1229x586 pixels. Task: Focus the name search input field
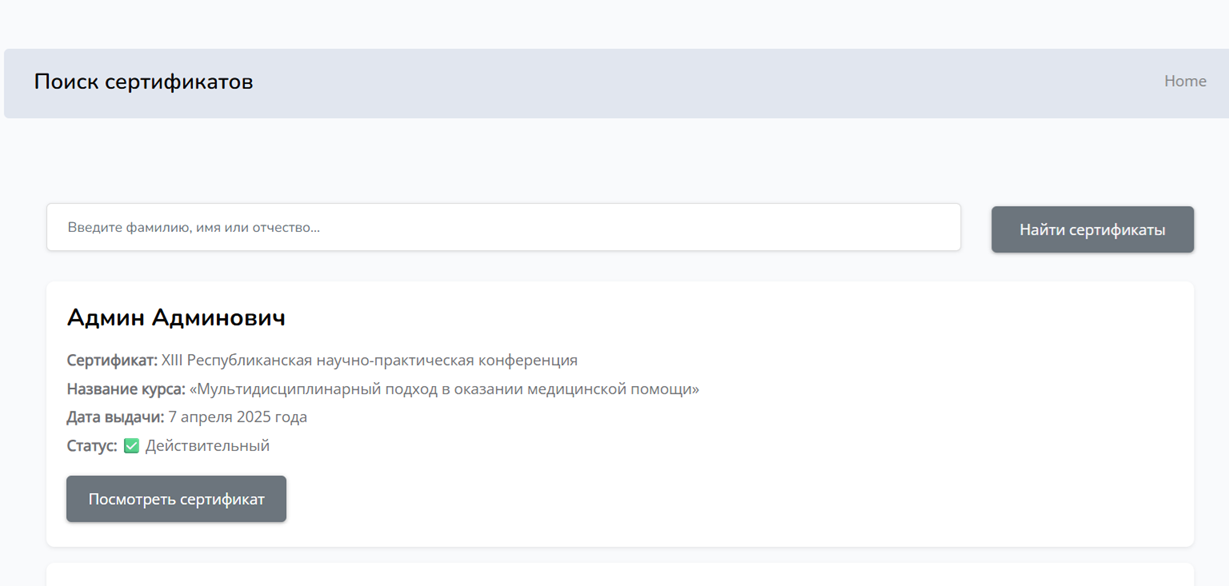click(x=504, y=228)
